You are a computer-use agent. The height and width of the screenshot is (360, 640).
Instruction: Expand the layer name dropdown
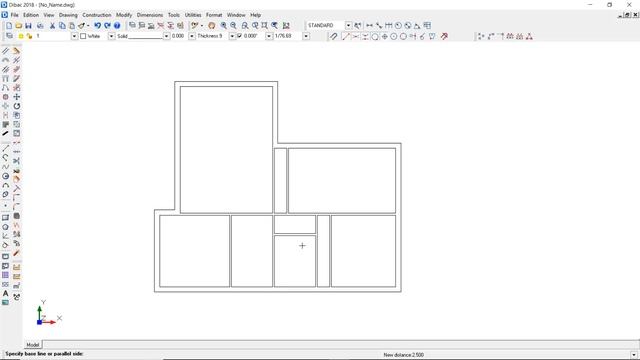point(74,36)
